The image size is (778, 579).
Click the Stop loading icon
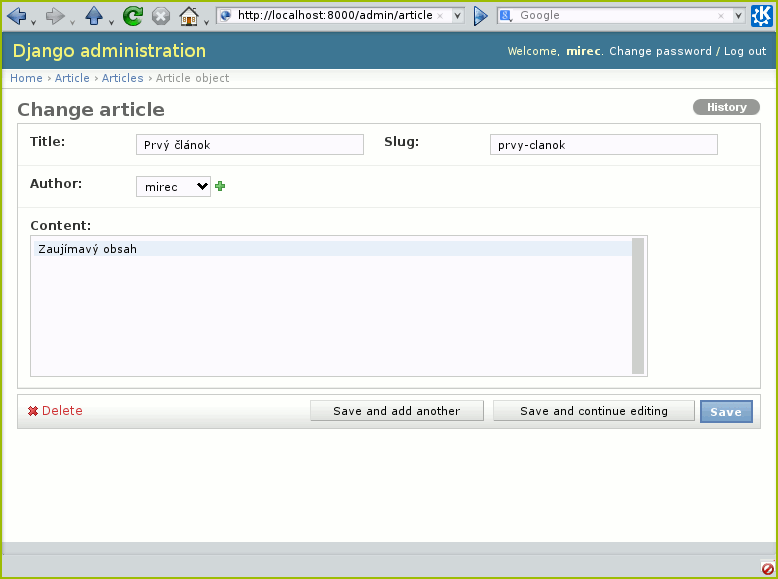point(161,16)
